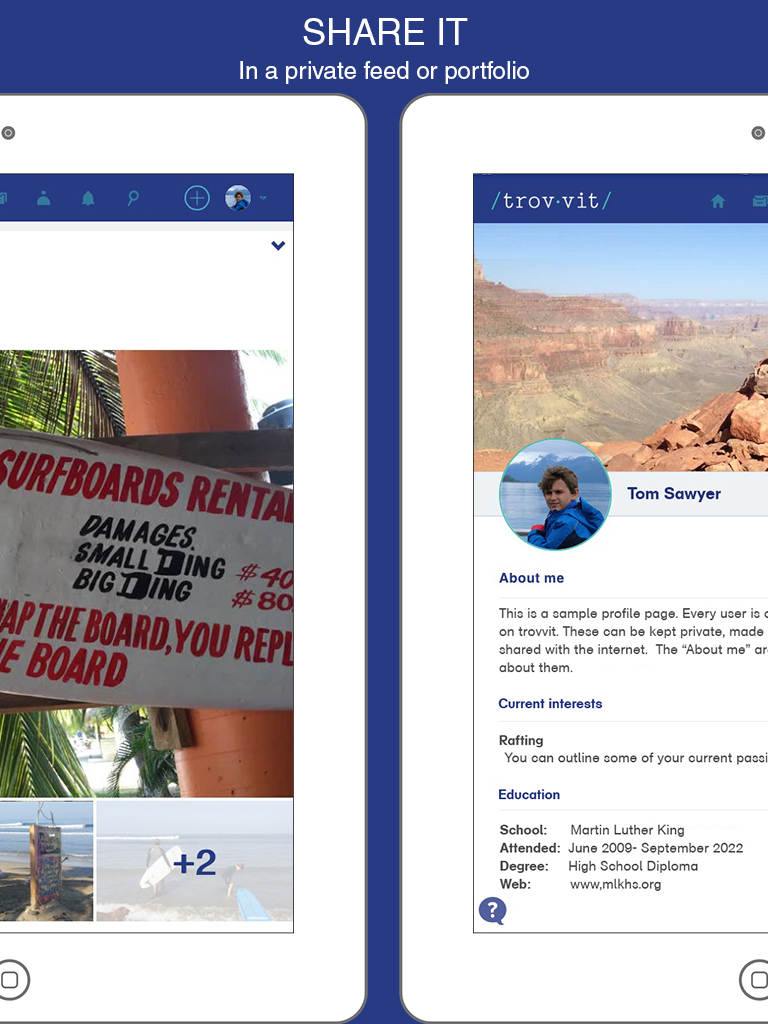Expand the post options chevron
The image size is (768, 1024).
tap(278, 246)
